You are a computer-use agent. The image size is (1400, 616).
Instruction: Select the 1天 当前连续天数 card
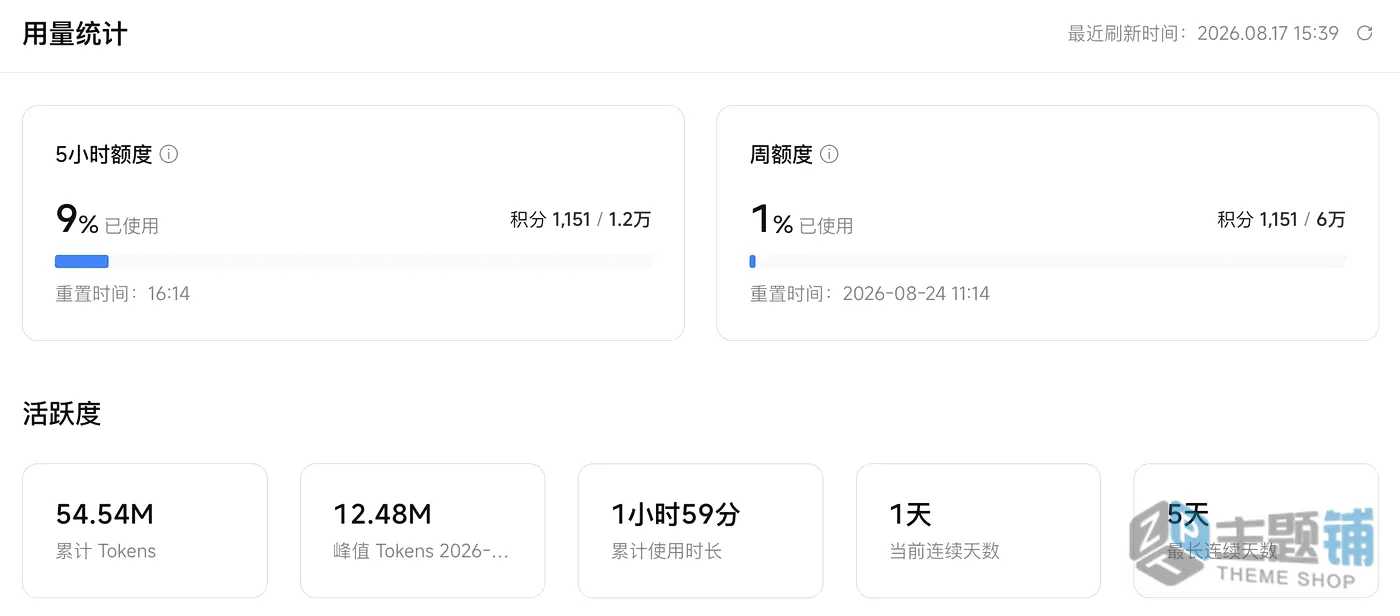click(x=979, y=531)
